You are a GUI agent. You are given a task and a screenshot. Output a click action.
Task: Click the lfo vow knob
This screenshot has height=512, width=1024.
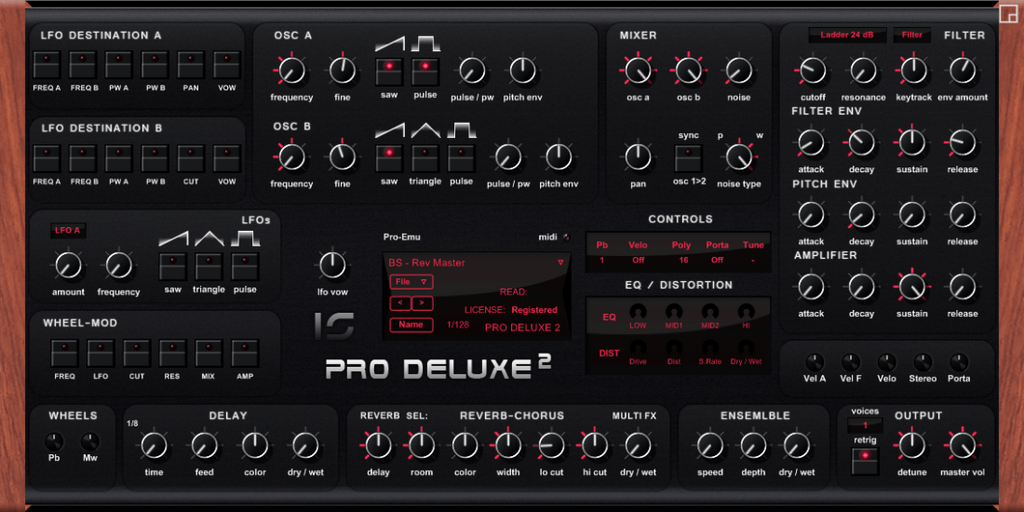[332, 265]
